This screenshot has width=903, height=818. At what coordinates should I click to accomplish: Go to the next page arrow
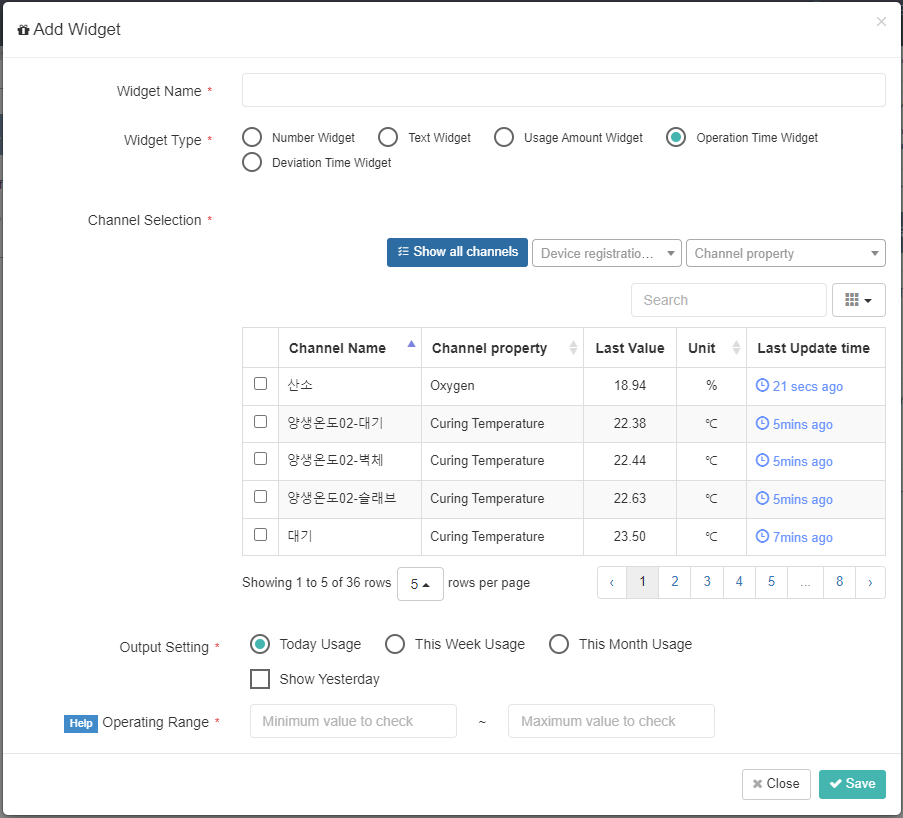(x=870, y=582)
